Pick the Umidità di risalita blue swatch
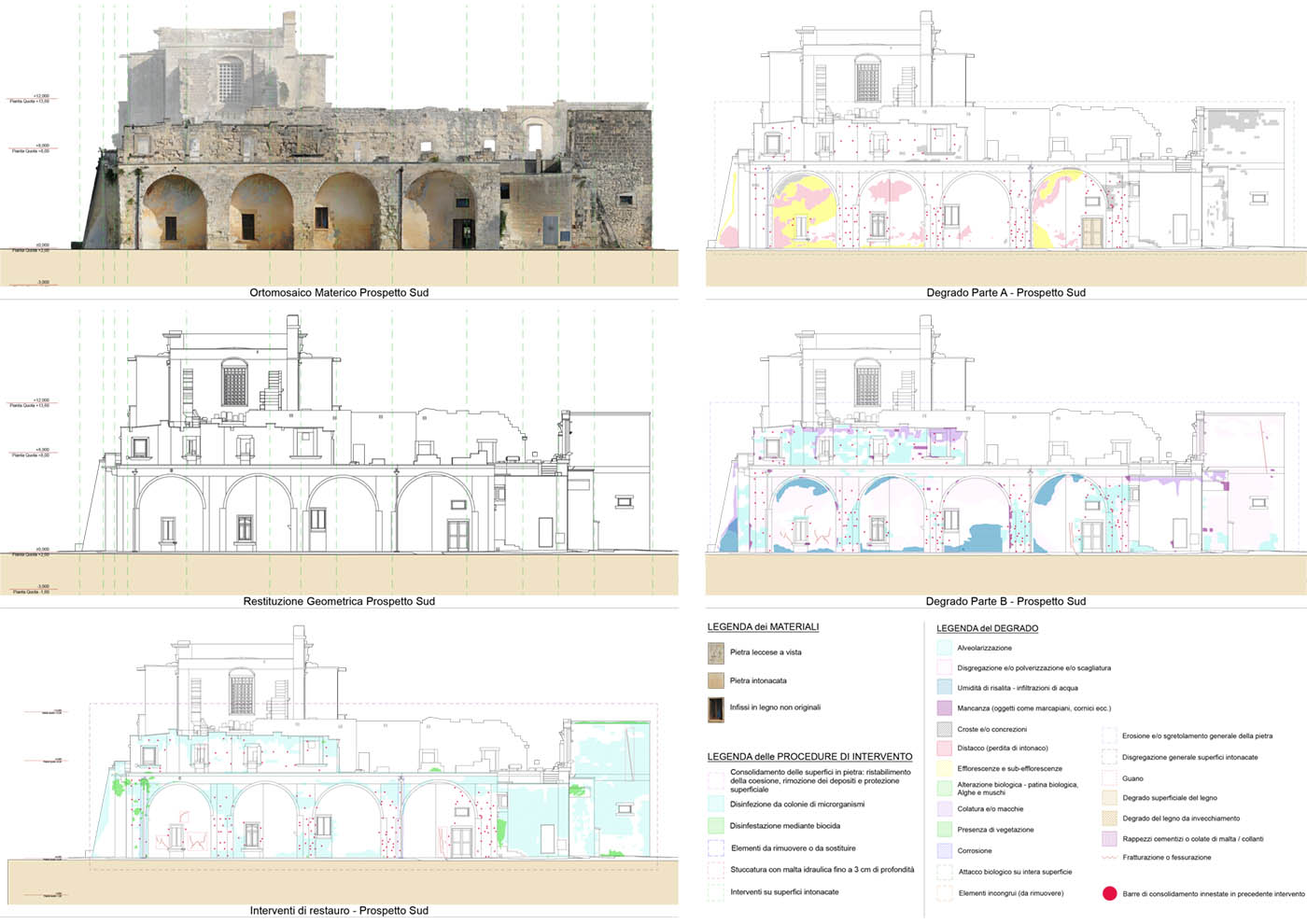 [944, 687]
